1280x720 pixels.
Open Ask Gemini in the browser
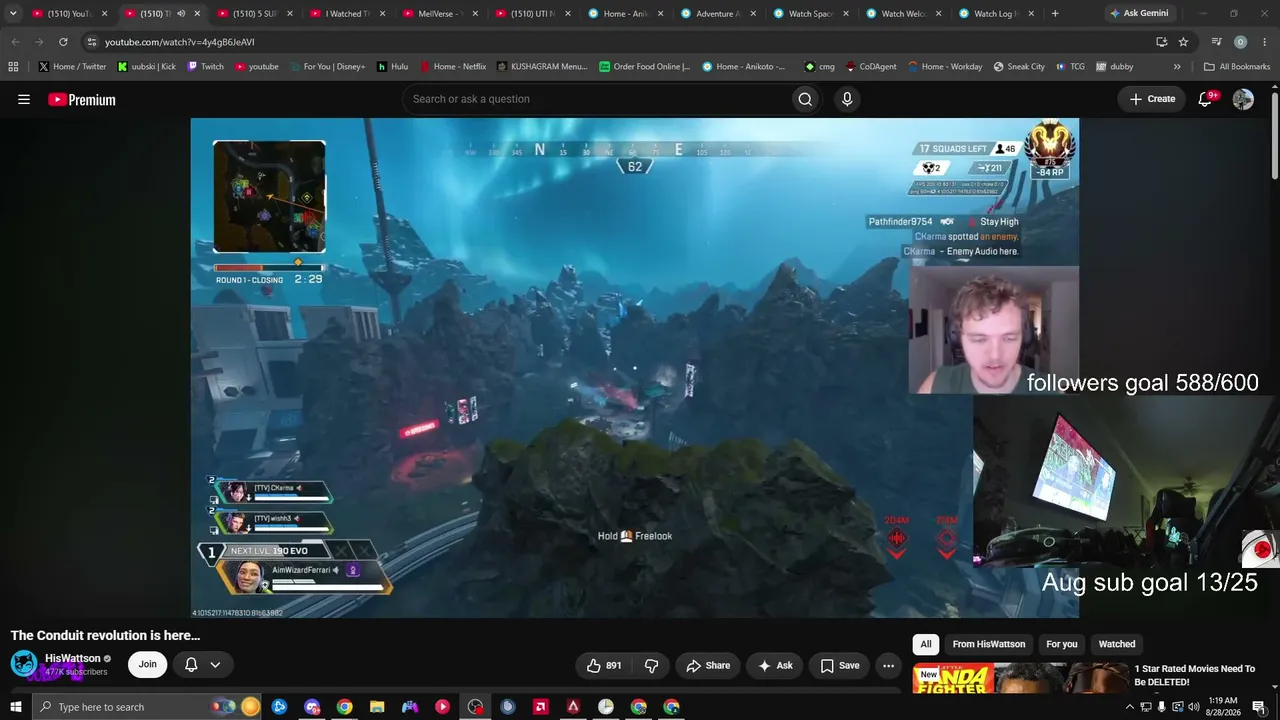(x=1138, y=14)
